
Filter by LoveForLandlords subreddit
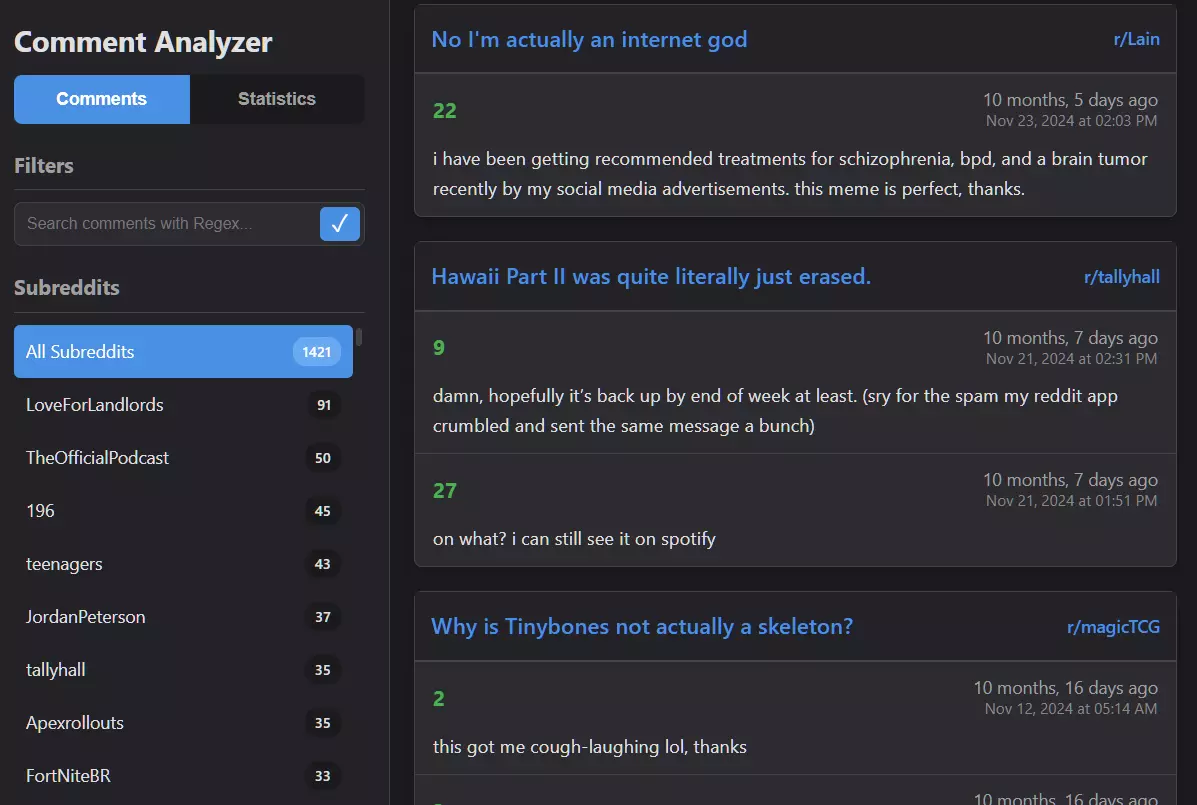[183, 405]
